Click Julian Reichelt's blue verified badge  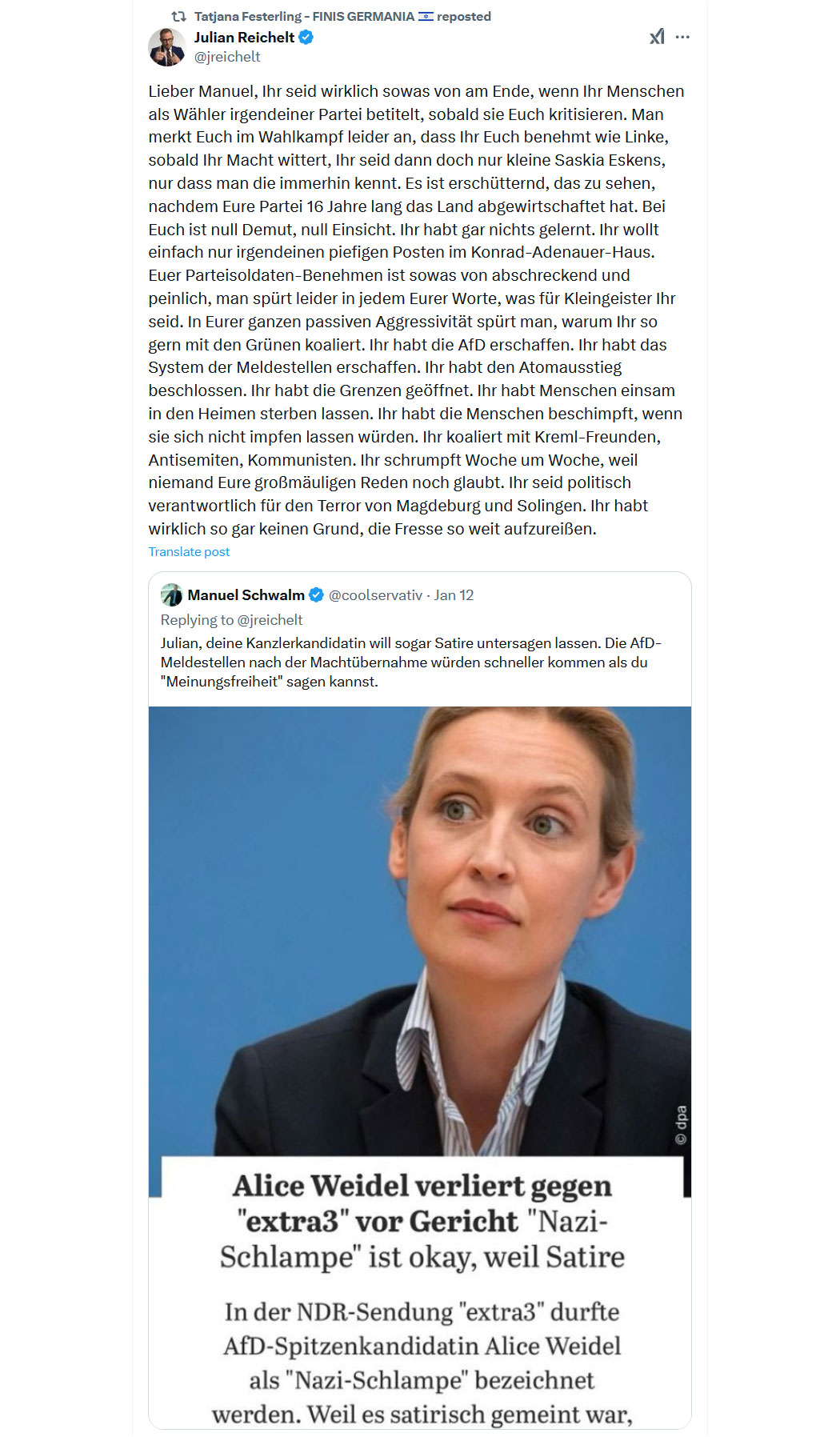click(306, 37)
